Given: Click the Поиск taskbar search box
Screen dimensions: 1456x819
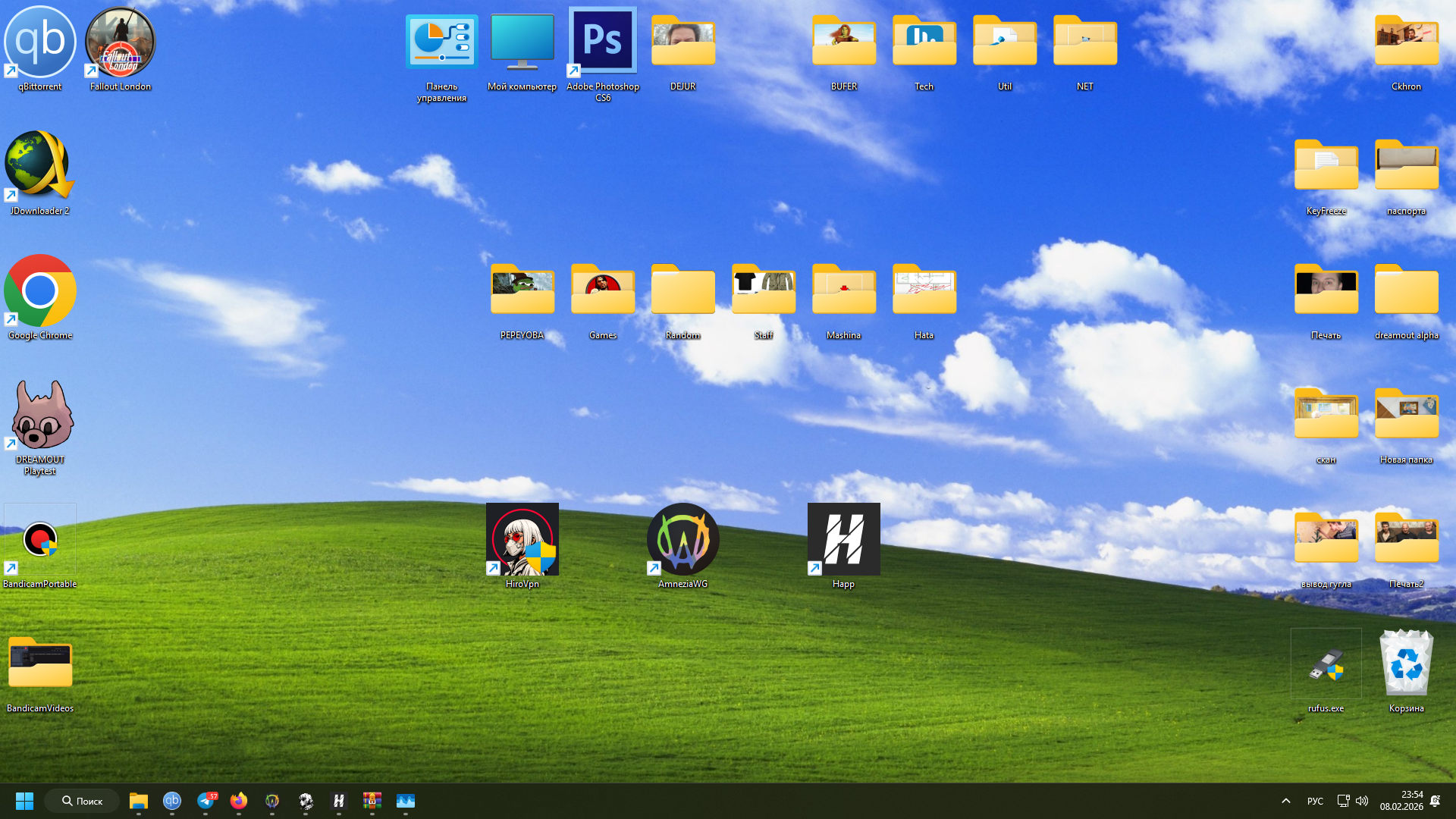Looking at the screenshot, I should [82, 801].
